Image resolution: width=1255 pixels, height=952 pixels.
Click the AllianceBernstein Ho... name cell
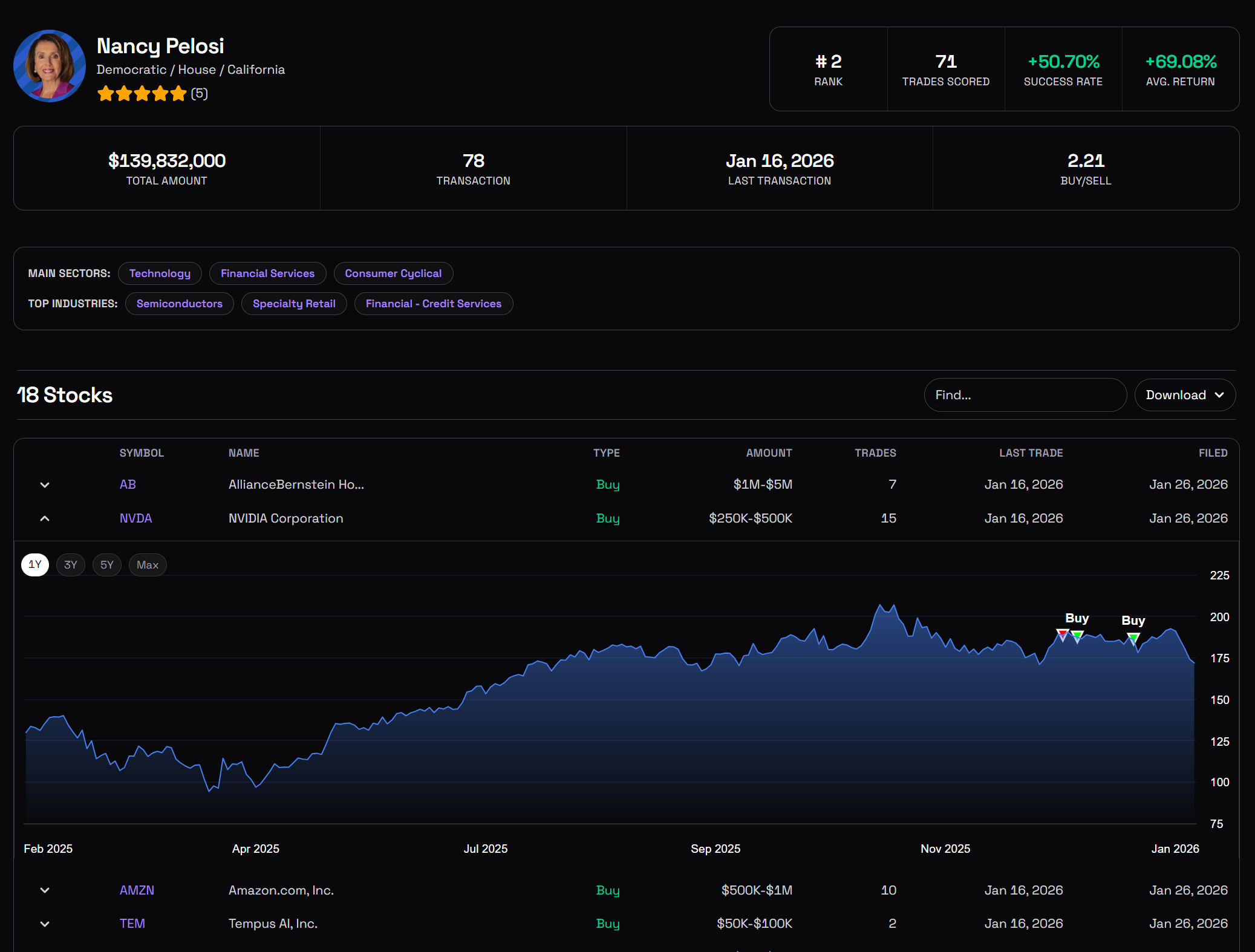(296, 484)
